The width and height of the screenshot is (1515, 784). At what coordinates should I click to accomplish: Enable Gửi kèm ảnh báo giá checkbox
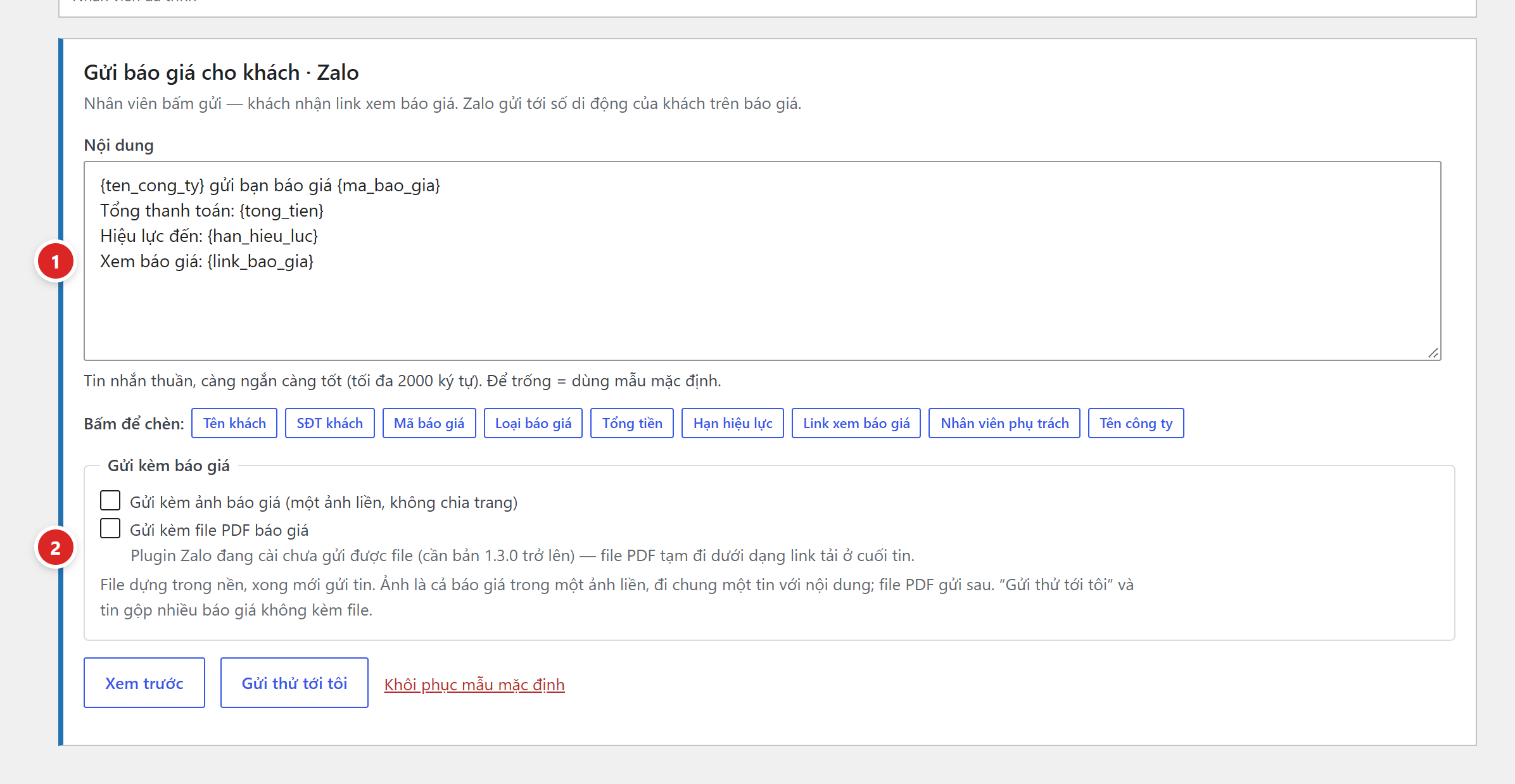coord(110,500)
